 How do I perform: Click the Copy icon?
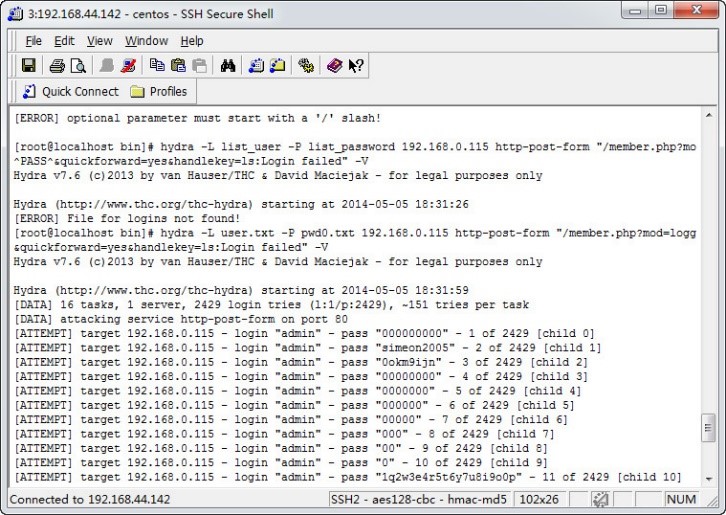tap(157, 65)
